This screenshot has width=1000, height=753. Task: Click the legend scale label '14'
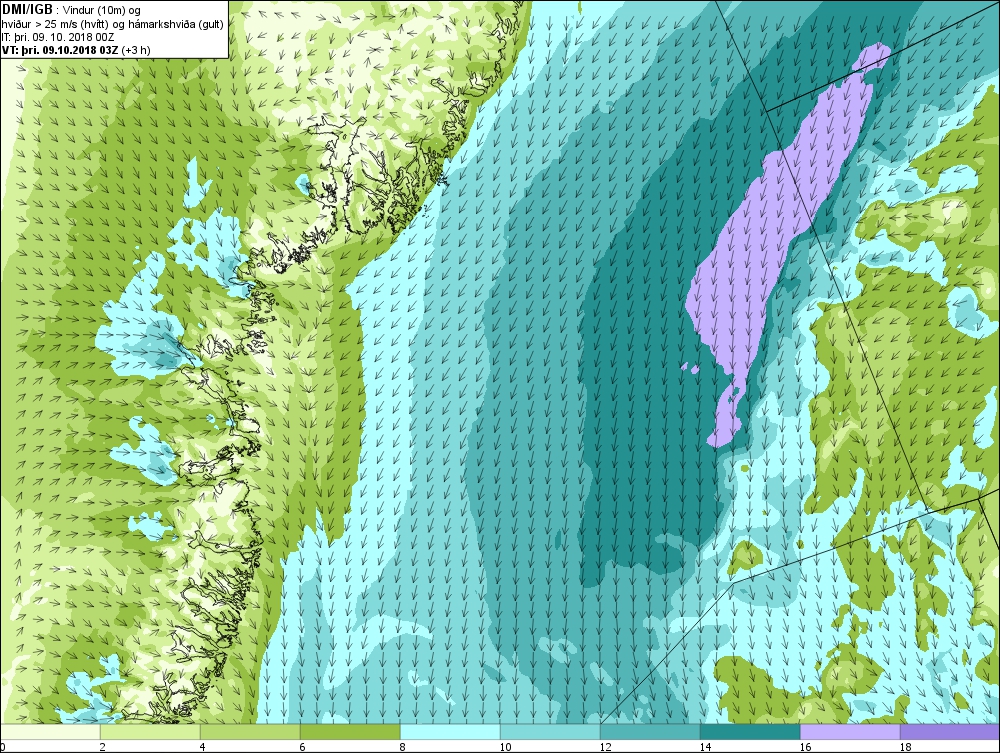(705, 747)
